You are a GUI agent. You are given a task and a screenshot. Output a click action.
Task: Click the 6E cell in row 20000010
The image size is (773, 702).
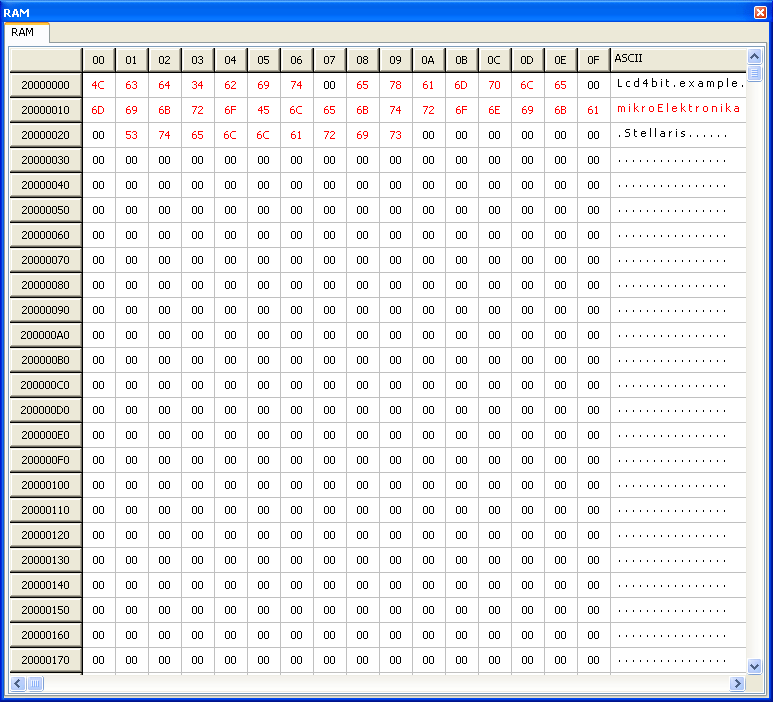click(494, 110)
